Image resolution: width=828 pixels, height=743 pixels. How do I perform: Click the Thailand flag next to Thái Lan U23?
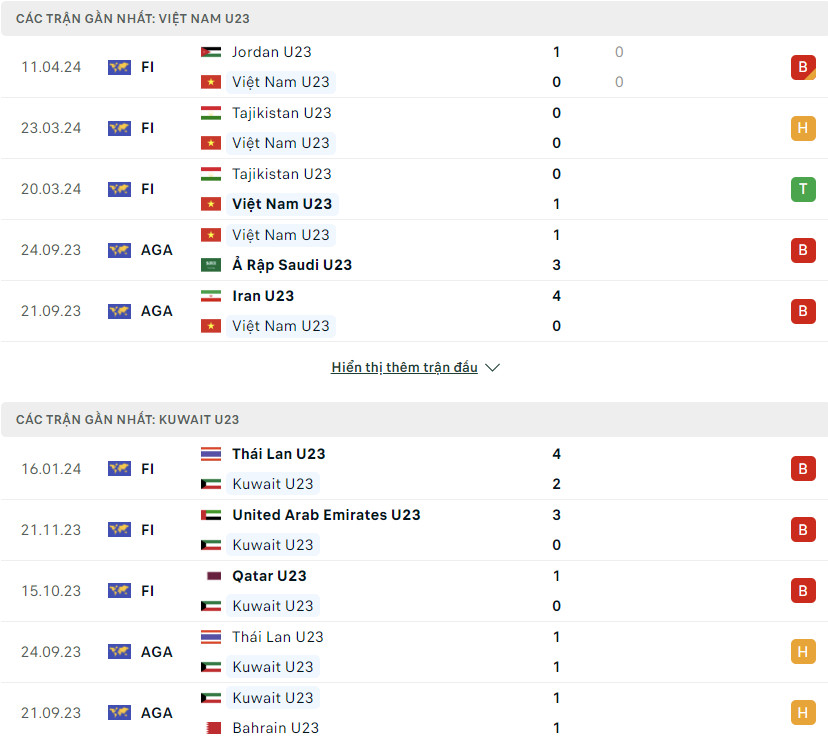pos(213,453)
